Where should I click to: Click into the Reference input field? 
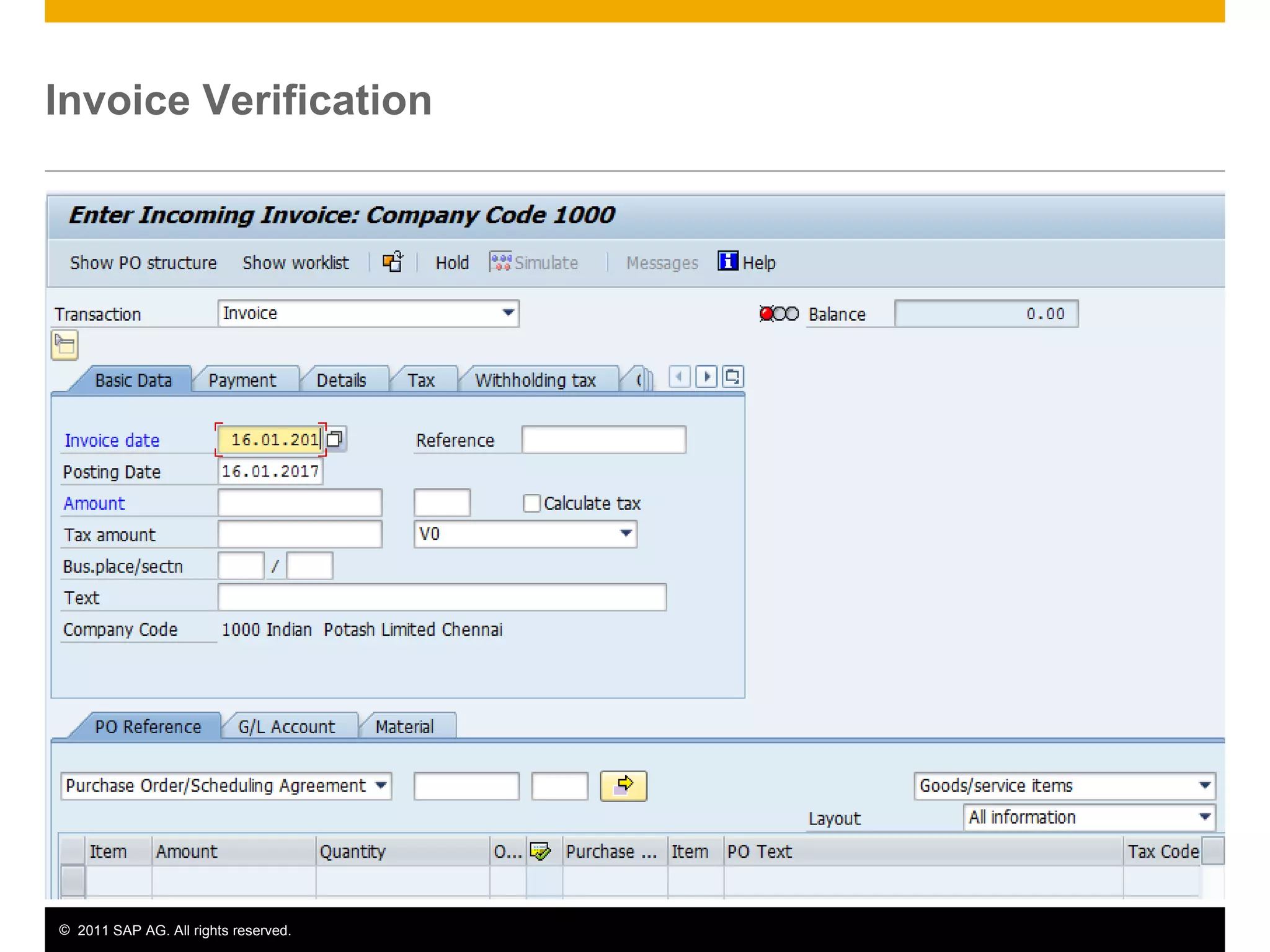tap(603, 440)
